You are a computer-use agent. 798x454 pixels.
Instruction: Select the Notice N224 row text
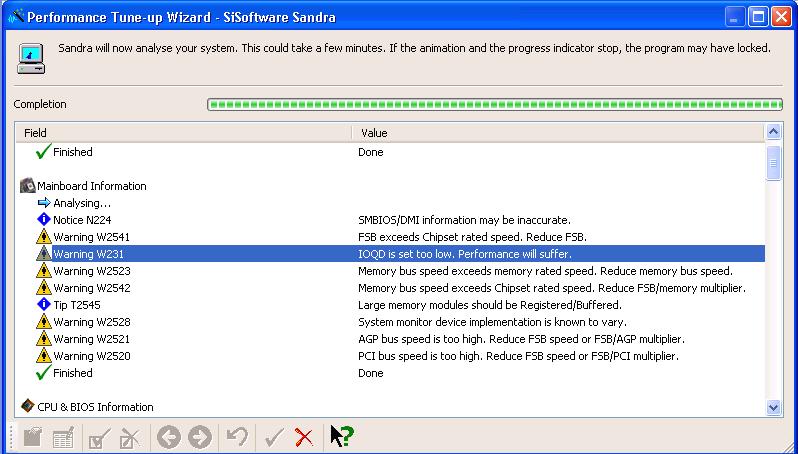(x=82, y=220)
